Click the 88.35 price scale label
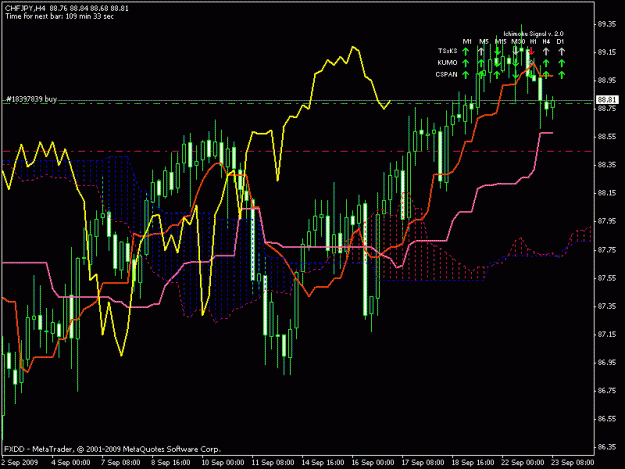This screenshot has height=469, width=625. [607, 165]
